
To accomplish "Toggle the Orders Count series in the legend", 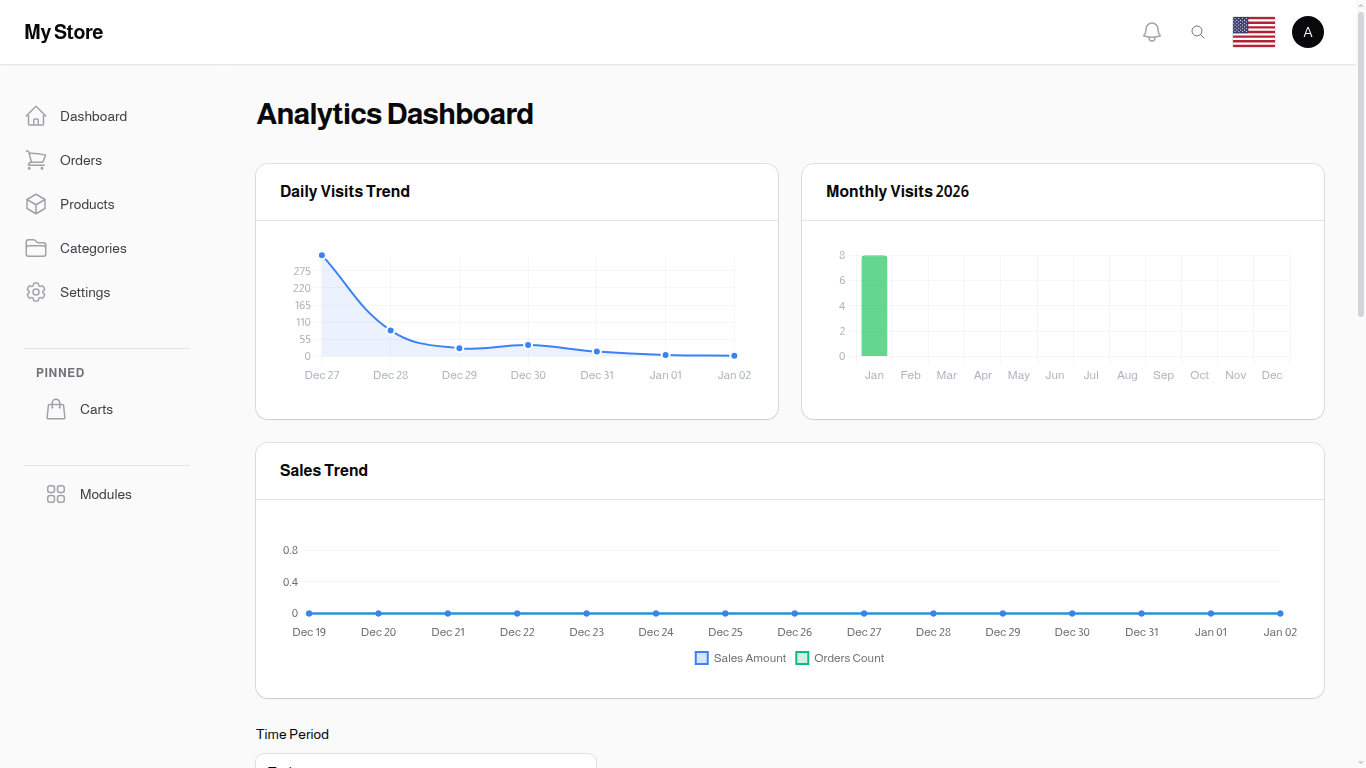I will tap(840, 657).
